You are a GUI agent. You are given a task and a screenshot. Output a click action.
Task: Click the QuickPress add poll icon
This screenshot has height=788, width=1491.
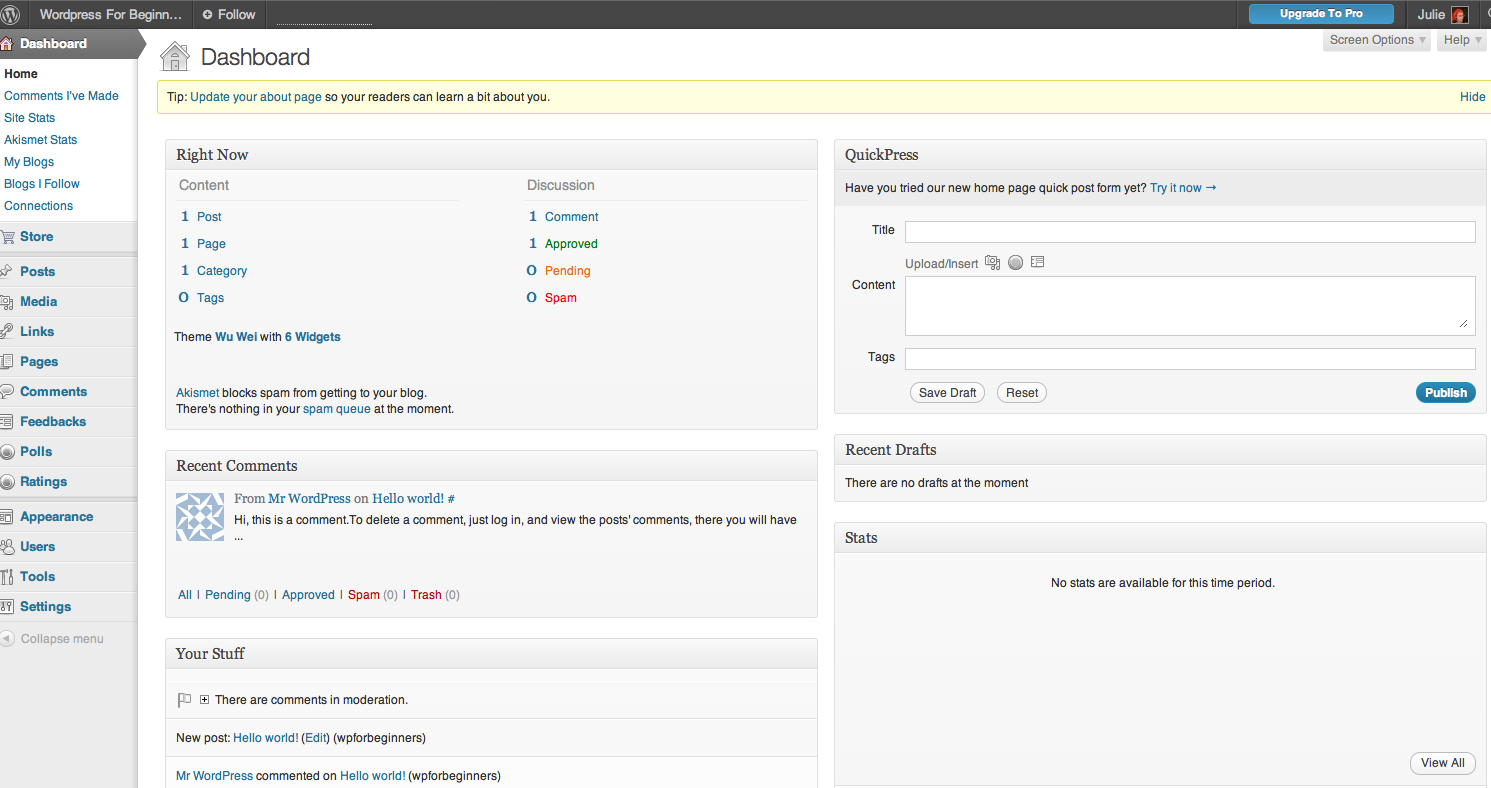coord(1015,263)
